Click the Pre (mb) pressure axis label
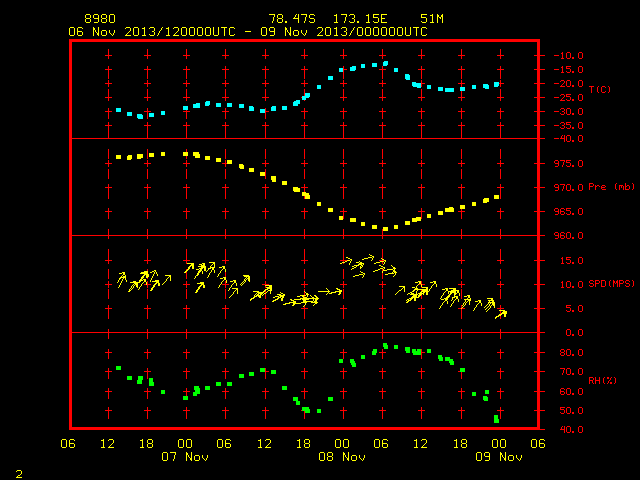The height and width of the screenshot is (480, 640). [611, 187]
